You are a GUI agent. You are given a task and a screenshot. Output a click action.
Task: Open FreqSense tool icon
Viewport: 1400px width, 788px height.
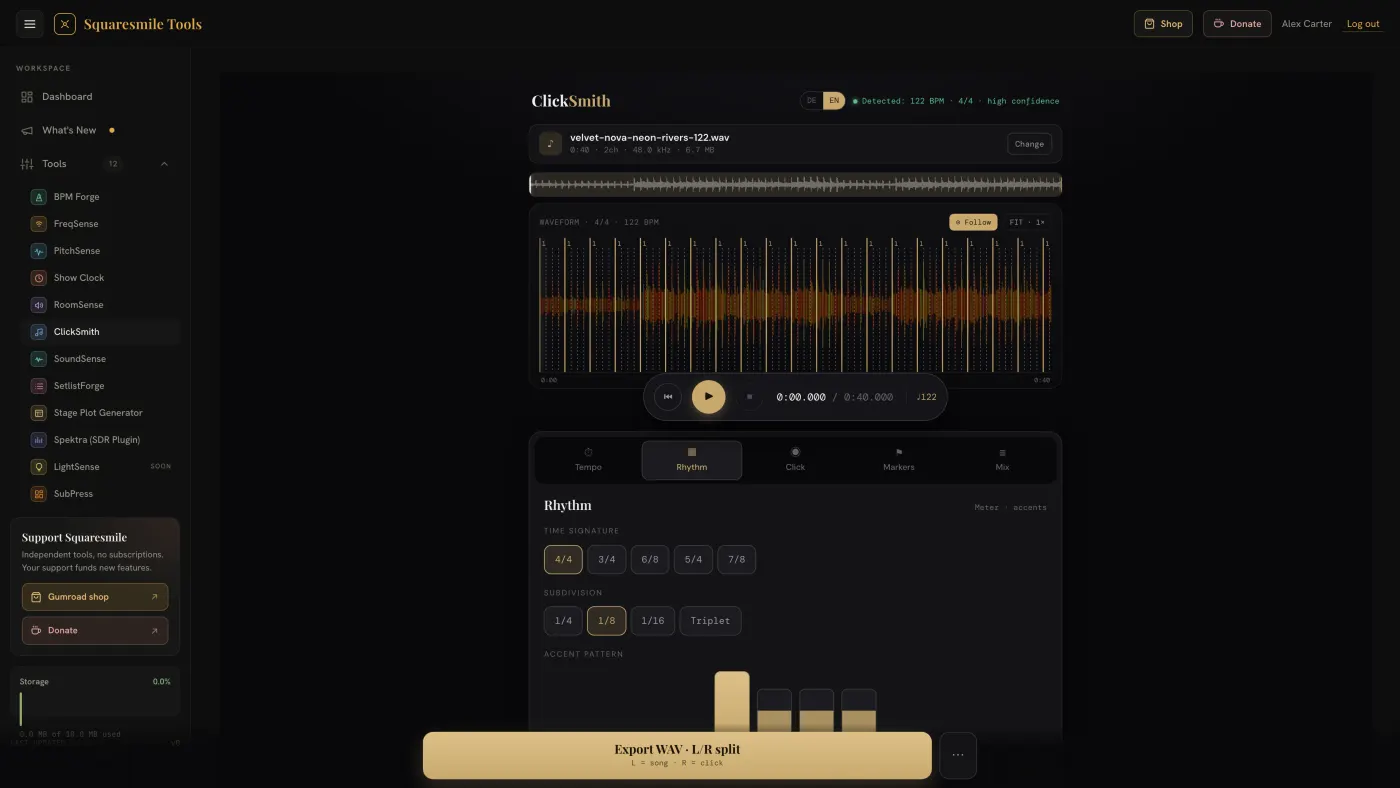(x=39, y=224)
